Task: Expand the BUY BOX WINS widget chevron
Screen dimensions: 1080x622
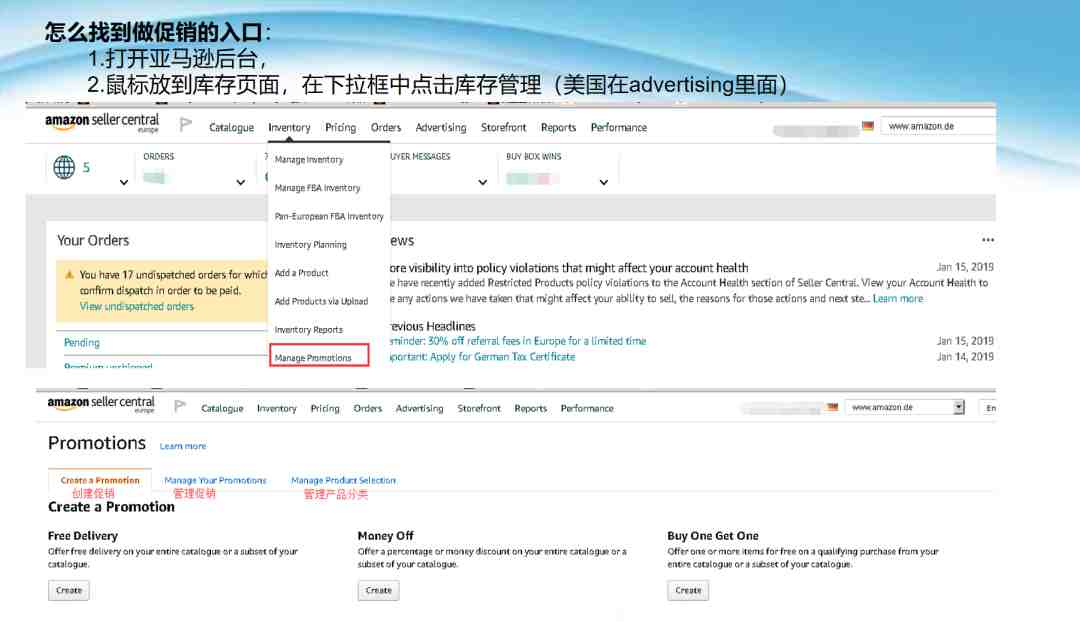Action: point(603,183)
